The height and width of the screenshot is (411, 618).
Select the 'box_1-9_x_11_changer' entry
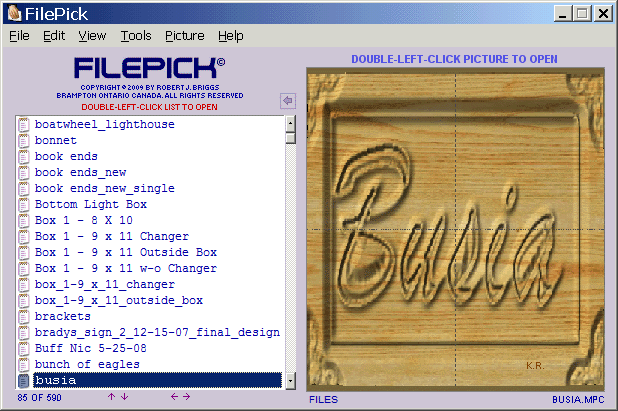click(104, 285)
